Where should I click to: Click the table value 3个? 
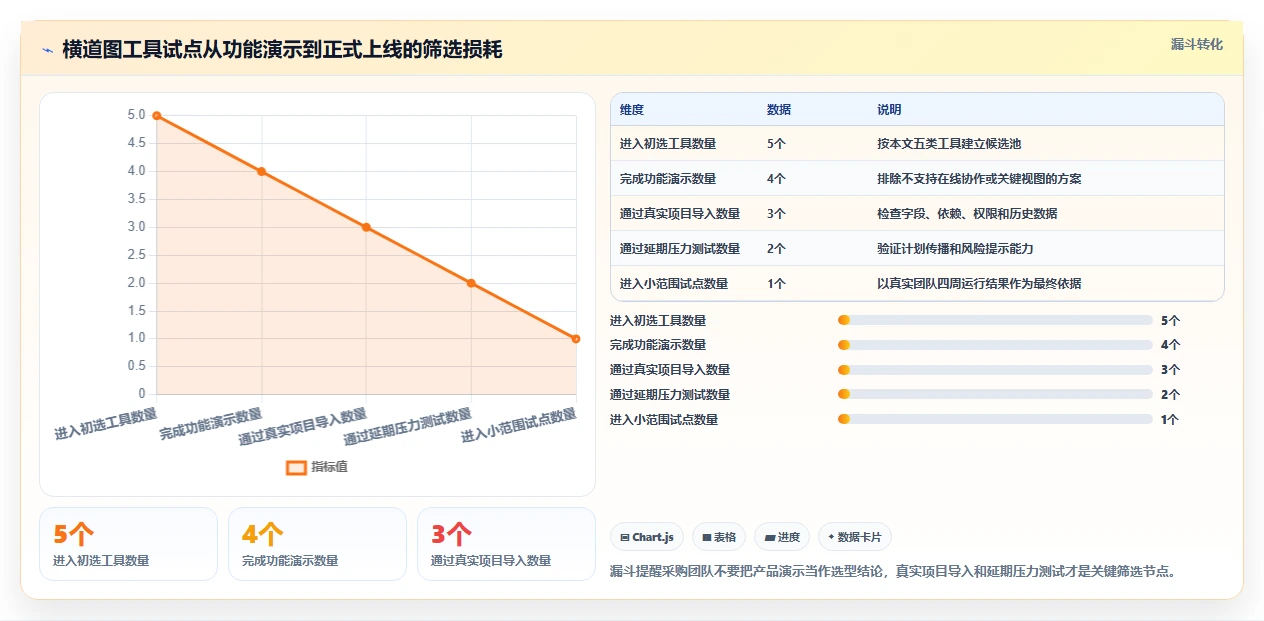tap(776, 214)
